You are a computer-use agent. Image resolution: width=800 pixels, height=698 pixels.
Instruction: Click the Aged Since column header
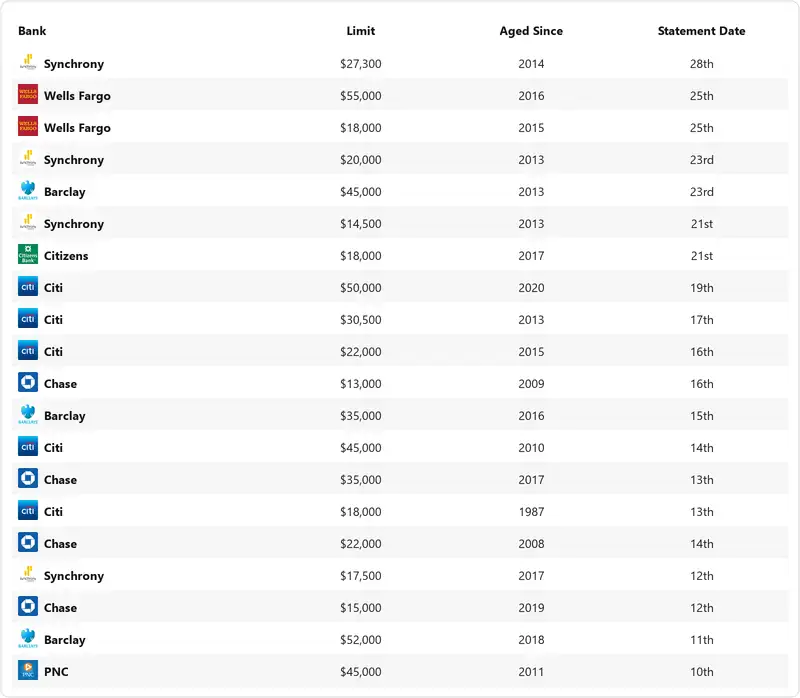pyautogui.click(x=531, y=31)
